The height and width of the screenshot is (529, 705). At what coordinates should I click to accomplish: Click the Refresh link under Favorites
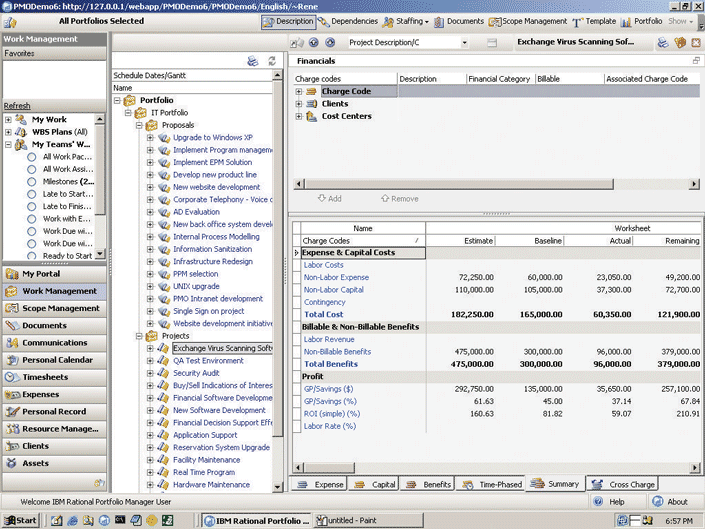(x=17, y=106)
